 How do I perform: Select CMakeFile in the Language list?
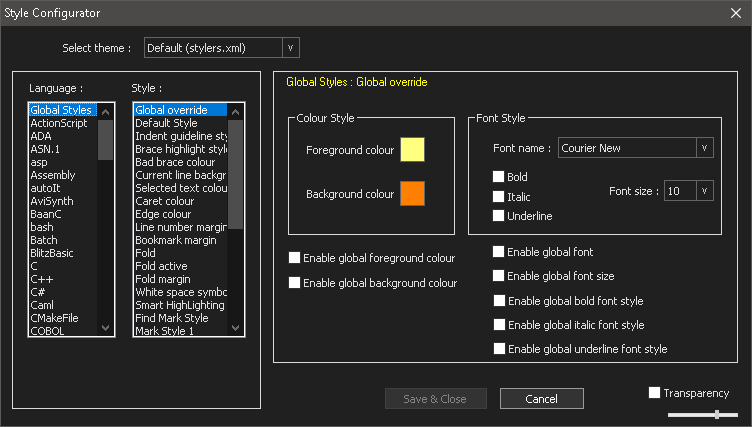point(63,318)
